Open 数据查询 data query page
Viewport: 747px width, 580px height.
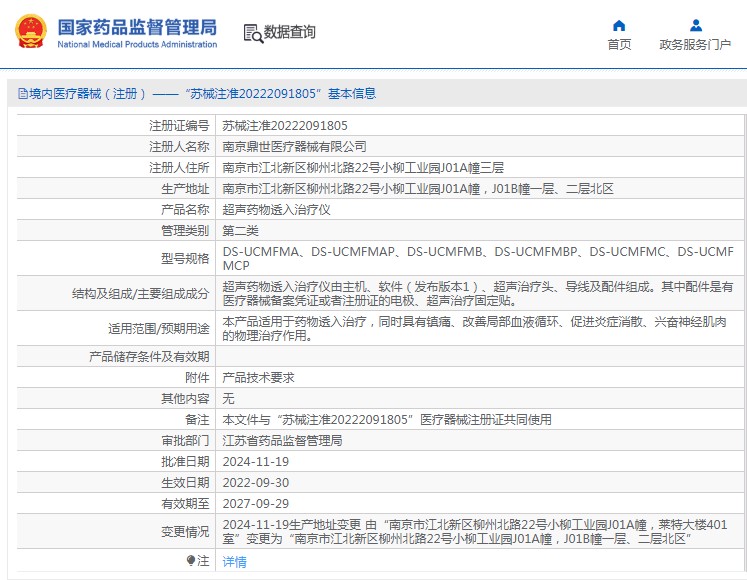pyautogui.click(x=290, y=32)
